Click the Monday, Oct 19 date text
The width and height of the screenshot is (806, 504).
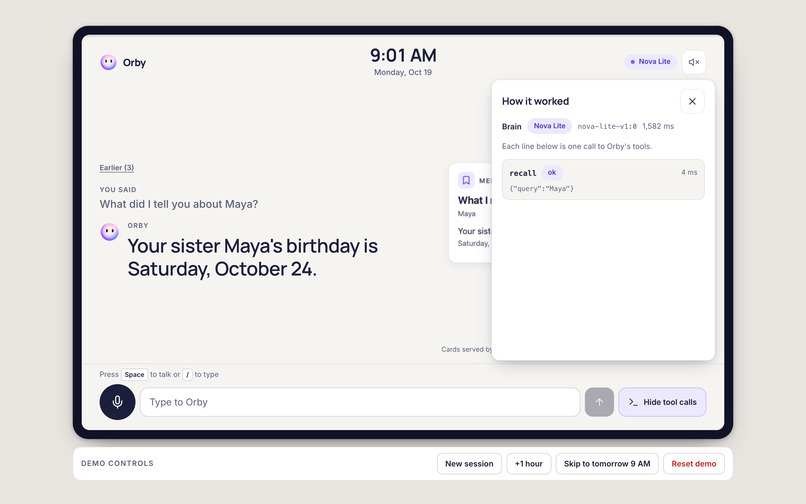click(x=402, y=73)
